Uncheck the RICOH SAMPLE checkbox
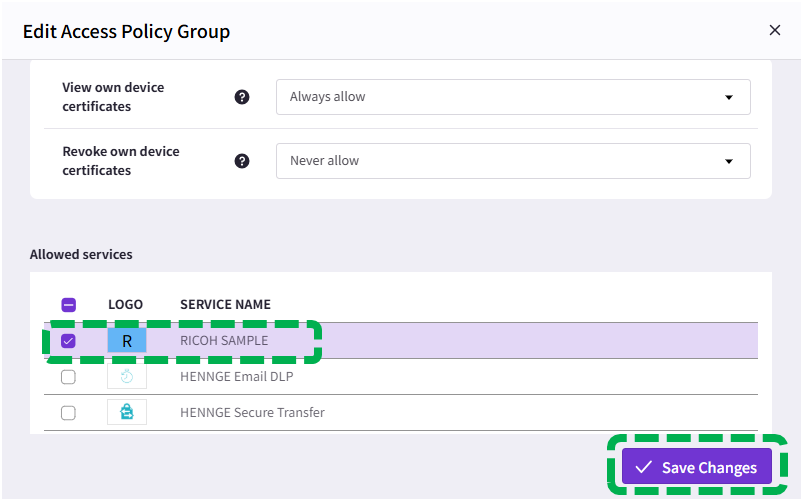The image size is (803, 501). pyautogui.click(x=68, y=341)
